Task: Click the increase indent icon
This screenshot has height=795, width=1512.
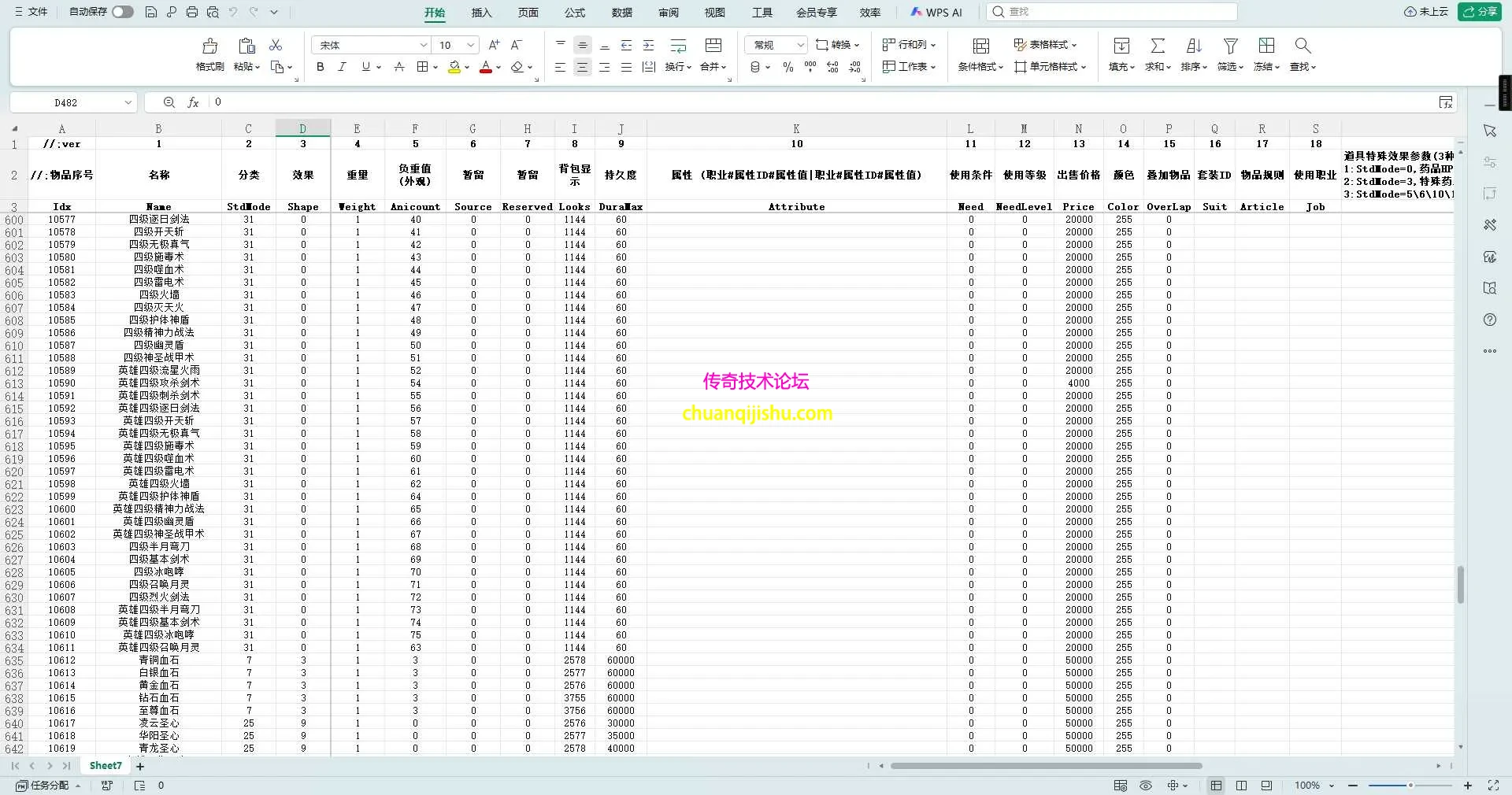Action: pos(648,45)
